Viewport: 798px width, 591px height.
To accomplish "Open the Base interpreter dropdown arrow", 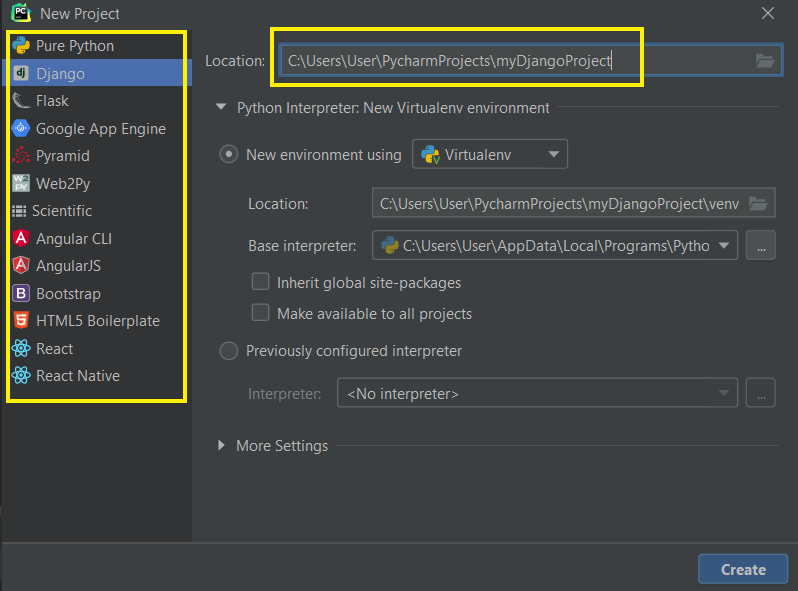I will coord(723,245).
